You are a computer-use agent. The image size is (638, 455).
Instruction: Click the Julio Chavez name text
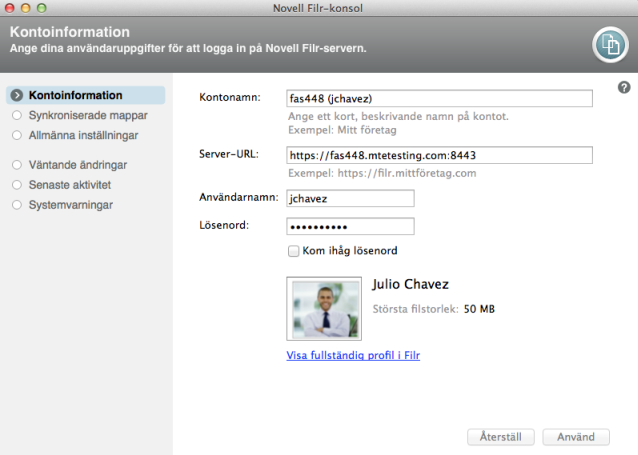point(410,284)
